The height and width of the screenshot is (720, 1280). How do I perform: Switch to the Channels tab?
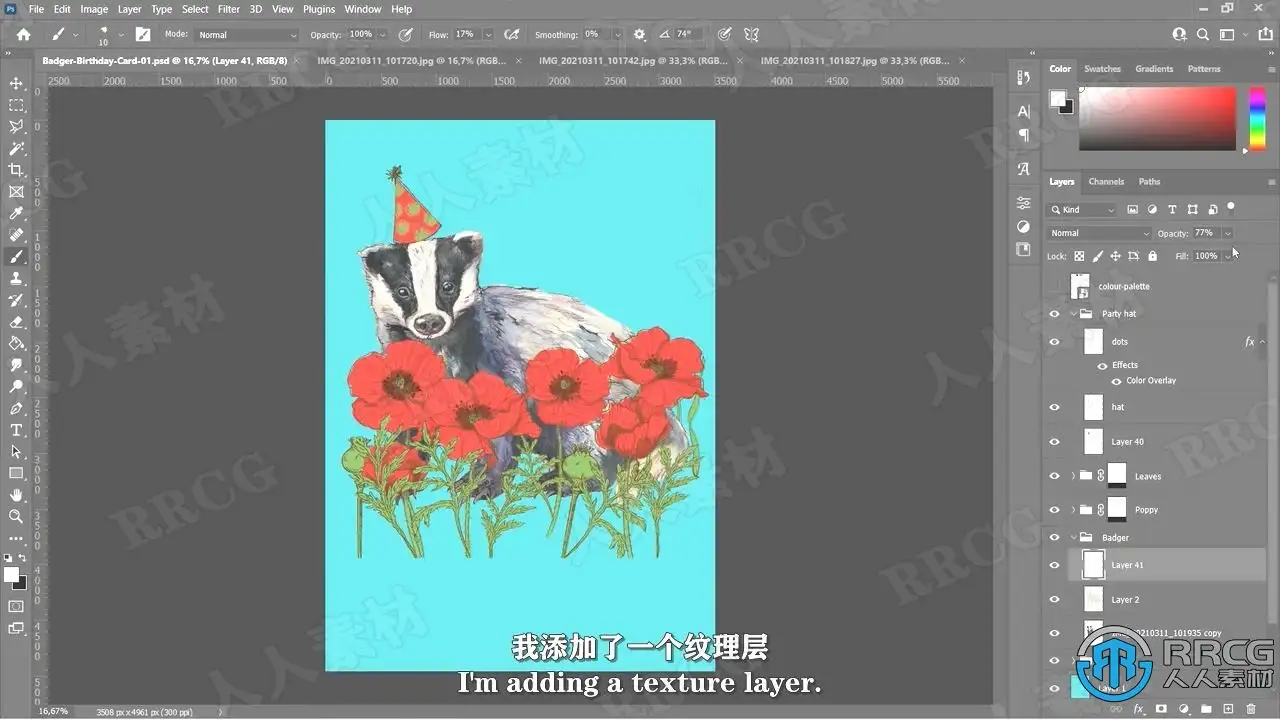[x=1106, y=182]
